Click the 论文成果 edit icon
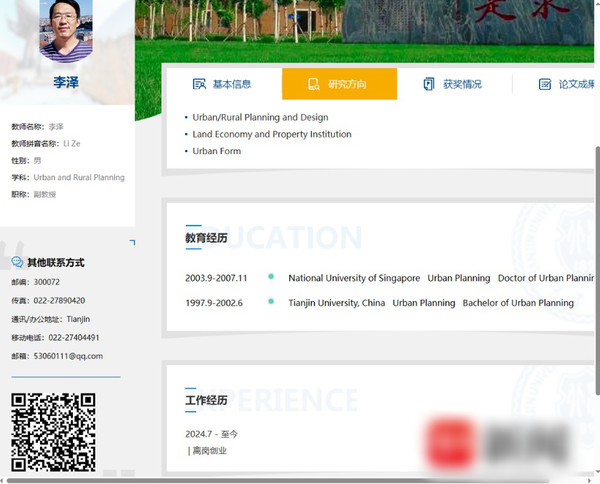 coord(545,84)
